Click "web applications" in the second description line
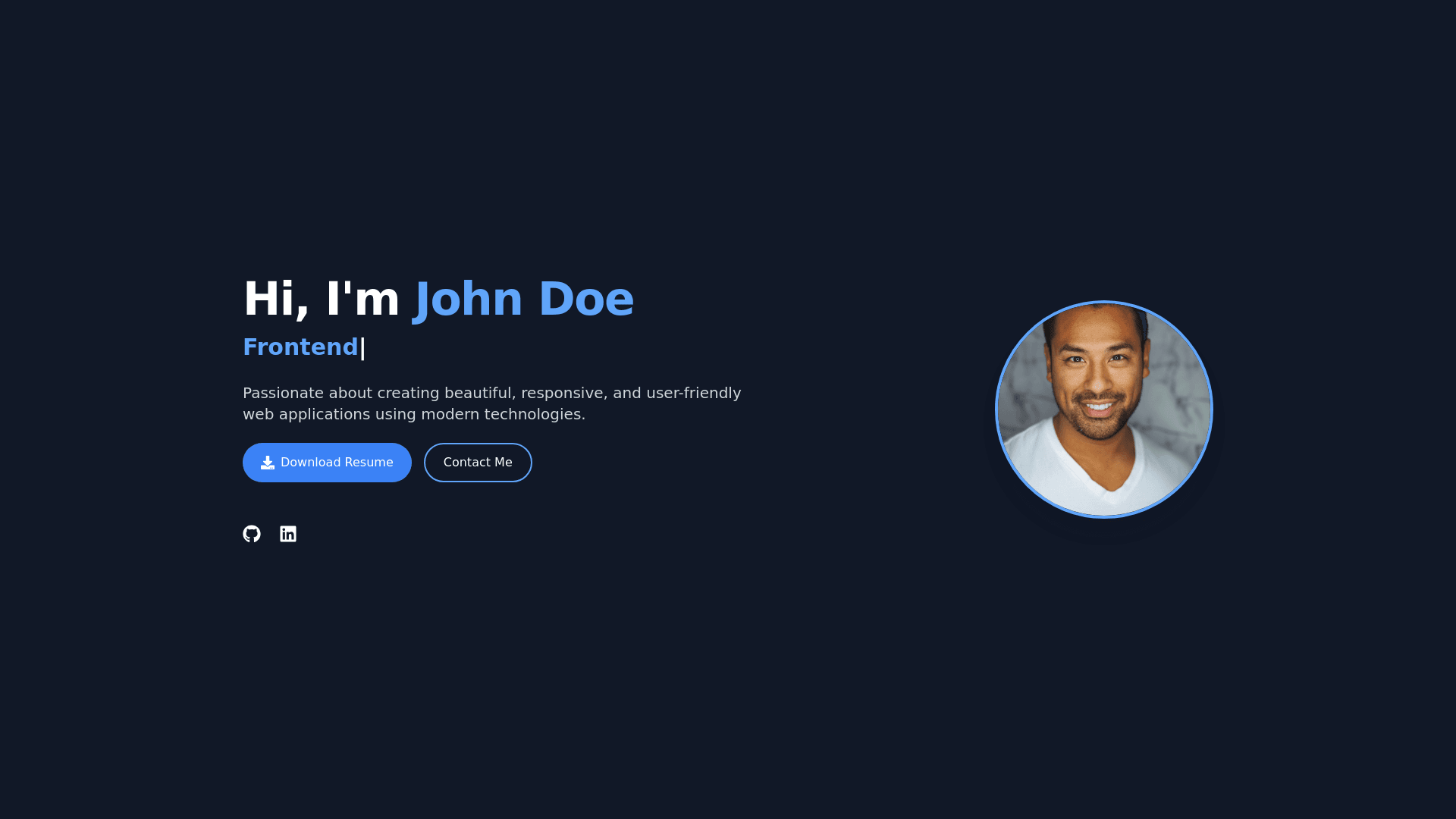1456x819 pixels. (306, 414)
